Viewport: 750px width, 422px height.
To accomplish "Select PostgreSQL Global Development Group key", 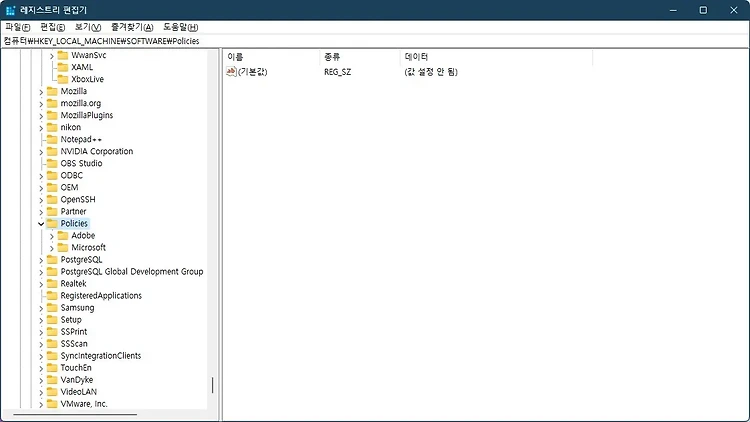I will [132, 271].
